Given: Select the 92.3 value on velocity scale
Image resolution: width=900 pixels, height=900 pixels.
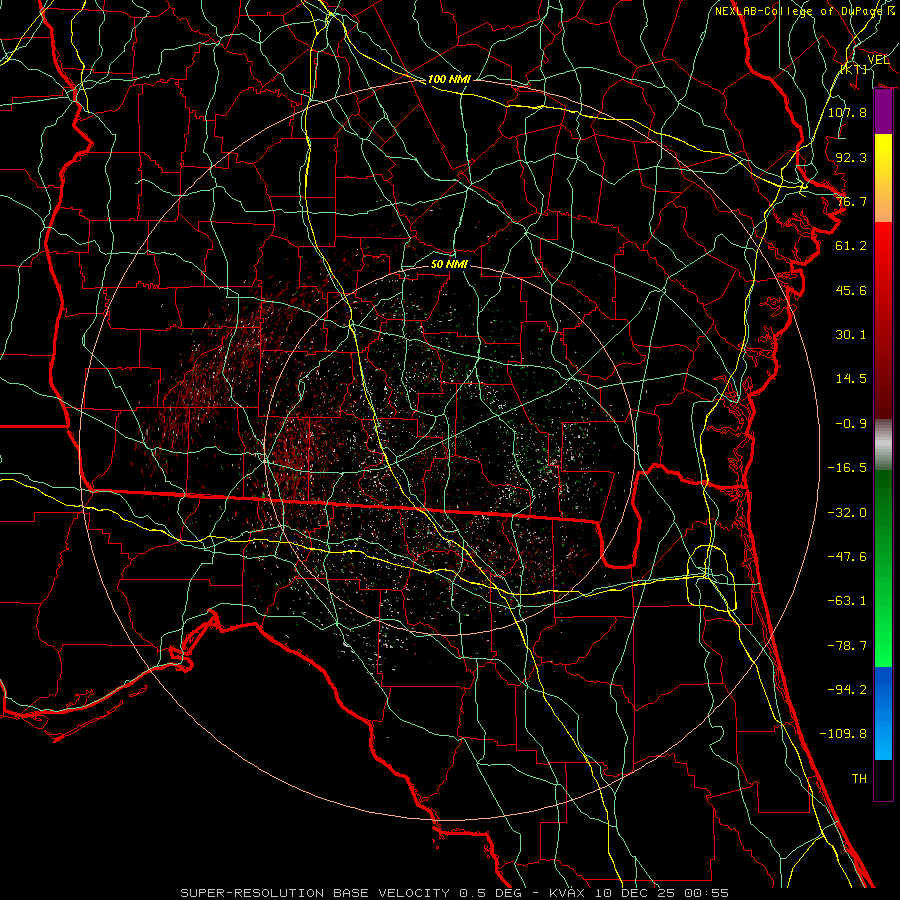Looking at the screenshot, I should [851, 157].
